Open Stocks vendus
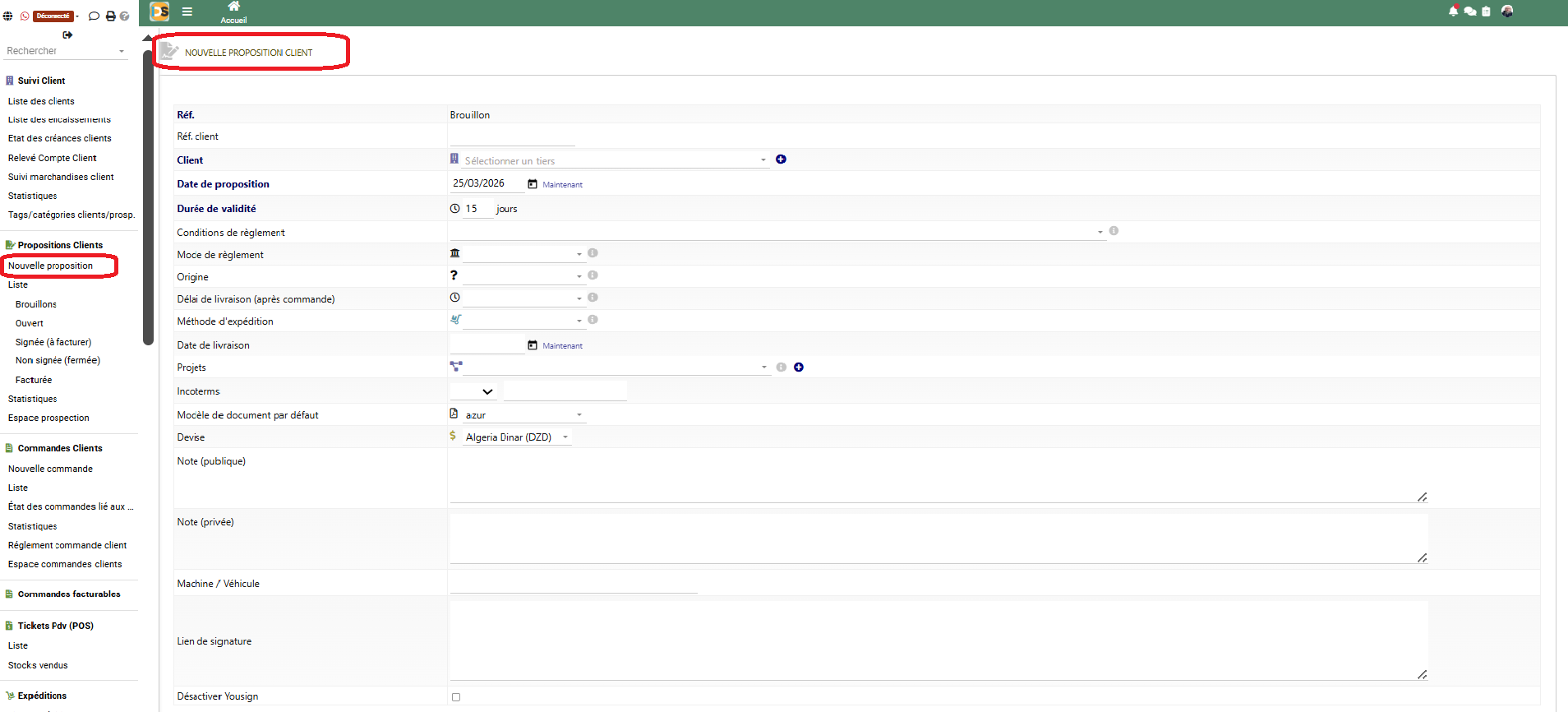 click(38, 665)
